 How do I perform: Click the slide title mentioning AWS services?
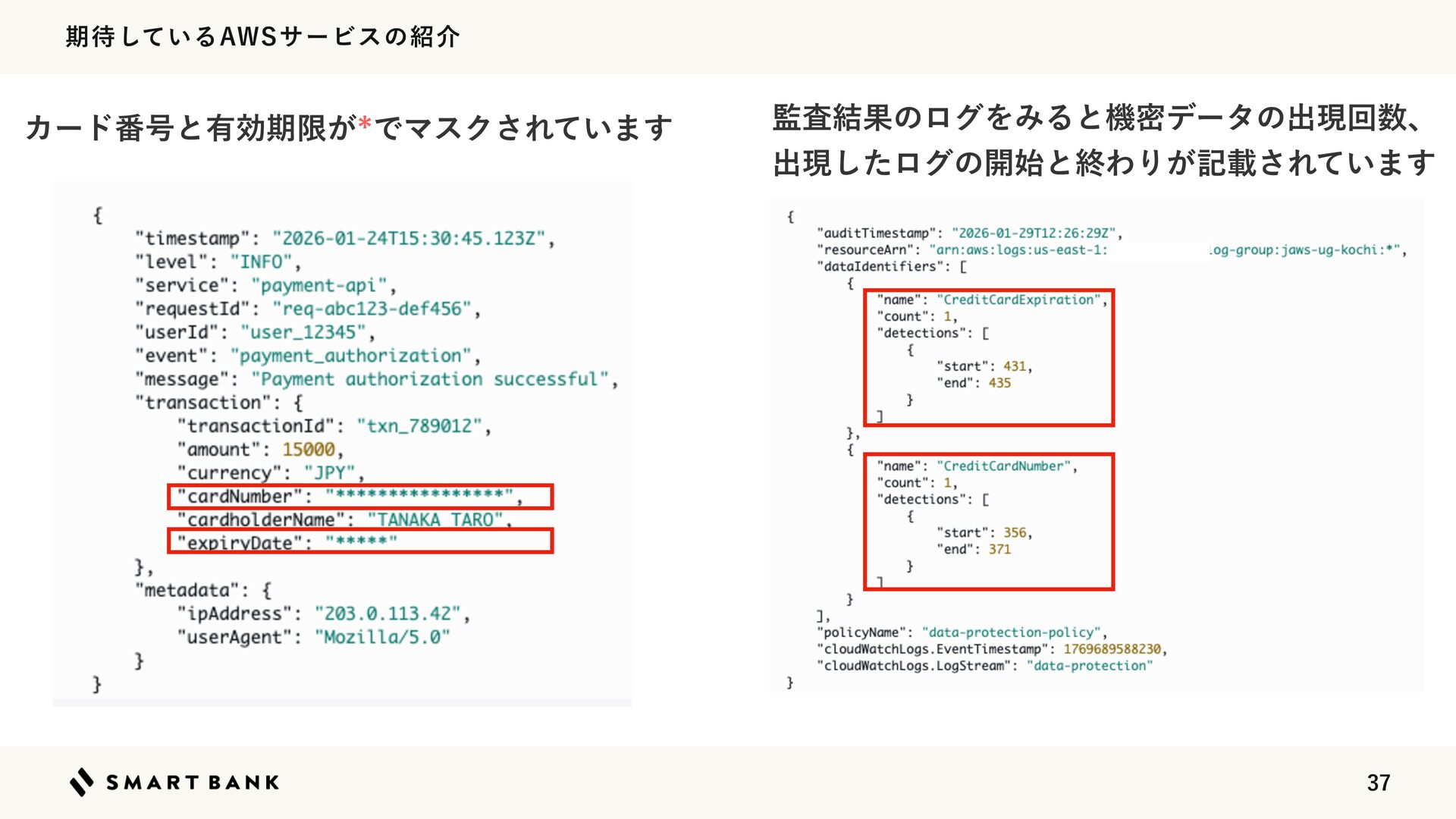262,36
